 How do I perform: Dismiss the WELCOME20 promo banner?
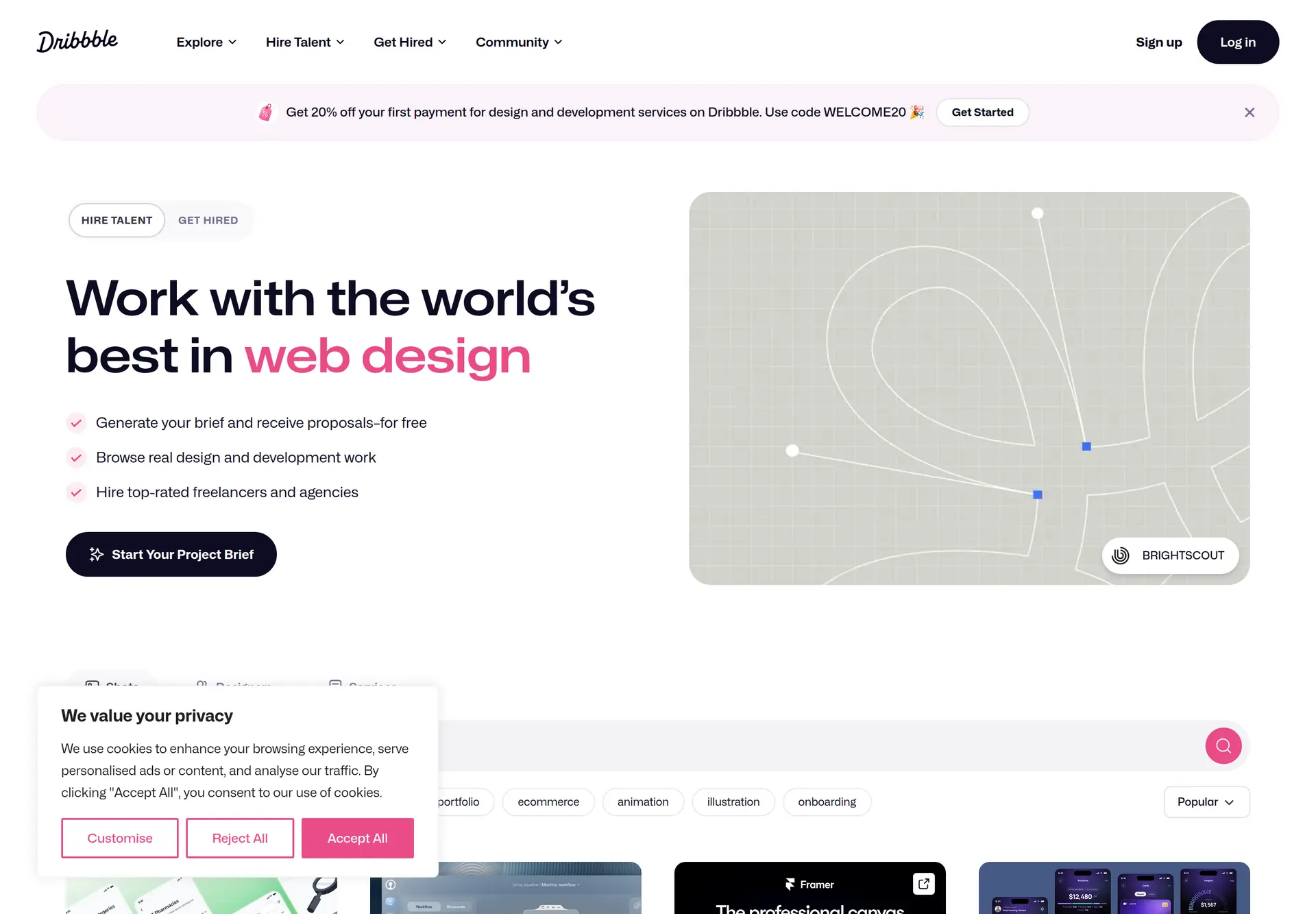[1250, 112]
